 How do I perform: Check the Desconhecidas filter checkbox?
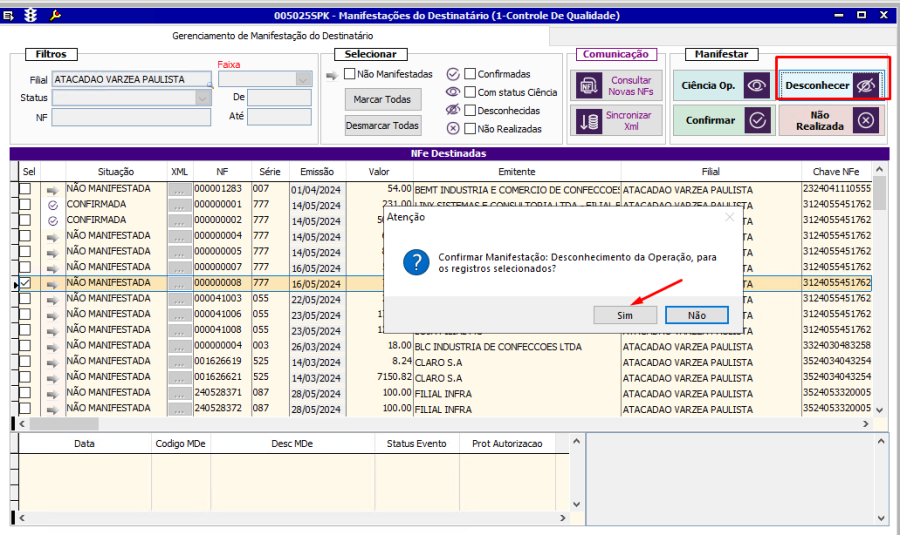pos(470,110)
